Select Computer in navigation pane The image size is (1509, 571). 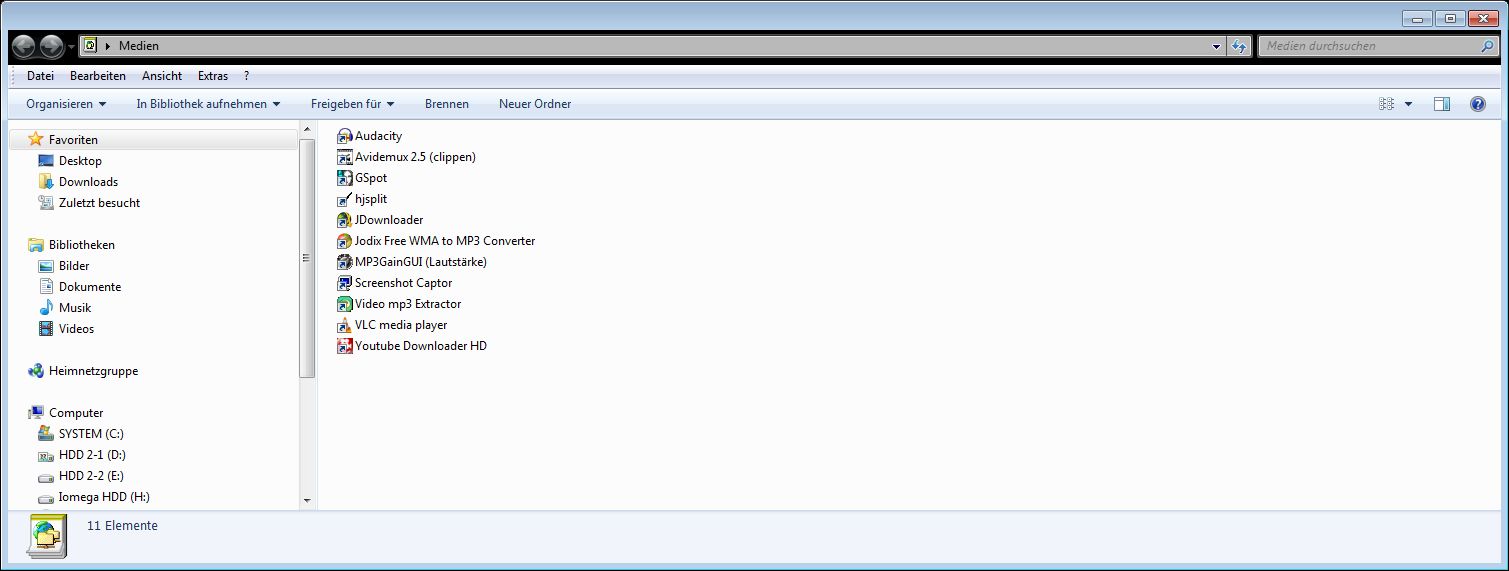click(76, 413)
